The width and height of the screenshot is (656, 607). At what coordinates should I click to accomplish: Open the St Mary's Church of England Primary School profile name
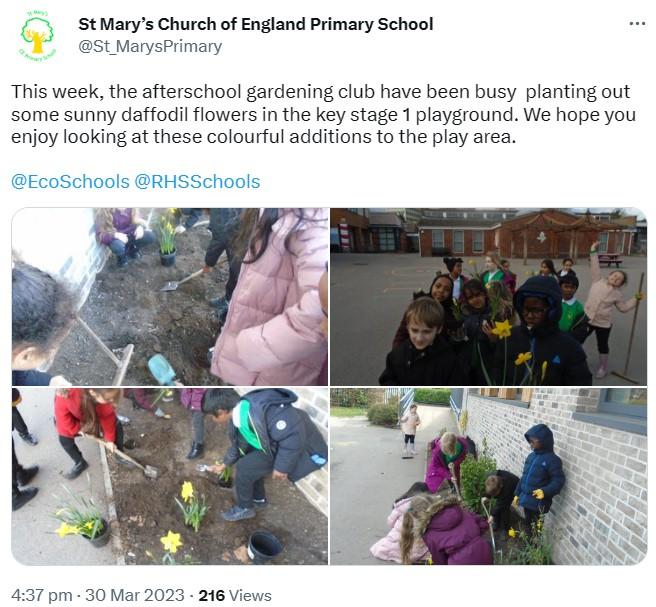tap(256, 24)
